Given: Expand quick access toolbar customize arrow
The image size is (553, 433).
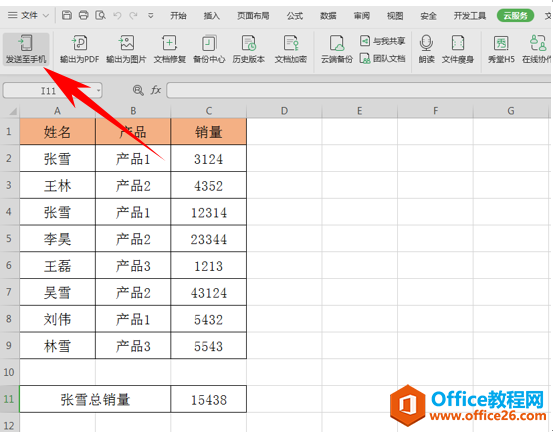Looking at the screenshot, I should (151, 16).
